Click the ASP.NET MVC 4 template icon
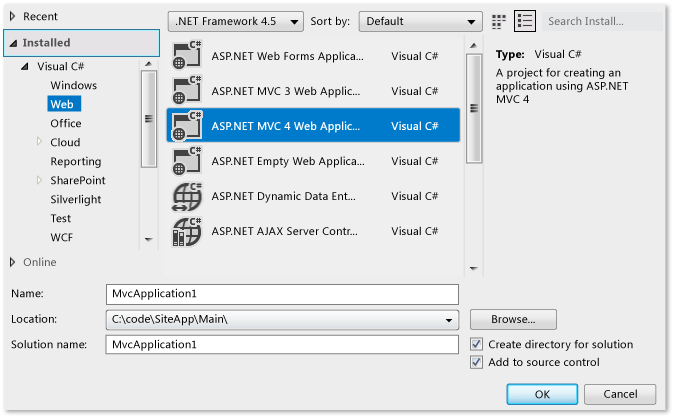 click(187, 126)
